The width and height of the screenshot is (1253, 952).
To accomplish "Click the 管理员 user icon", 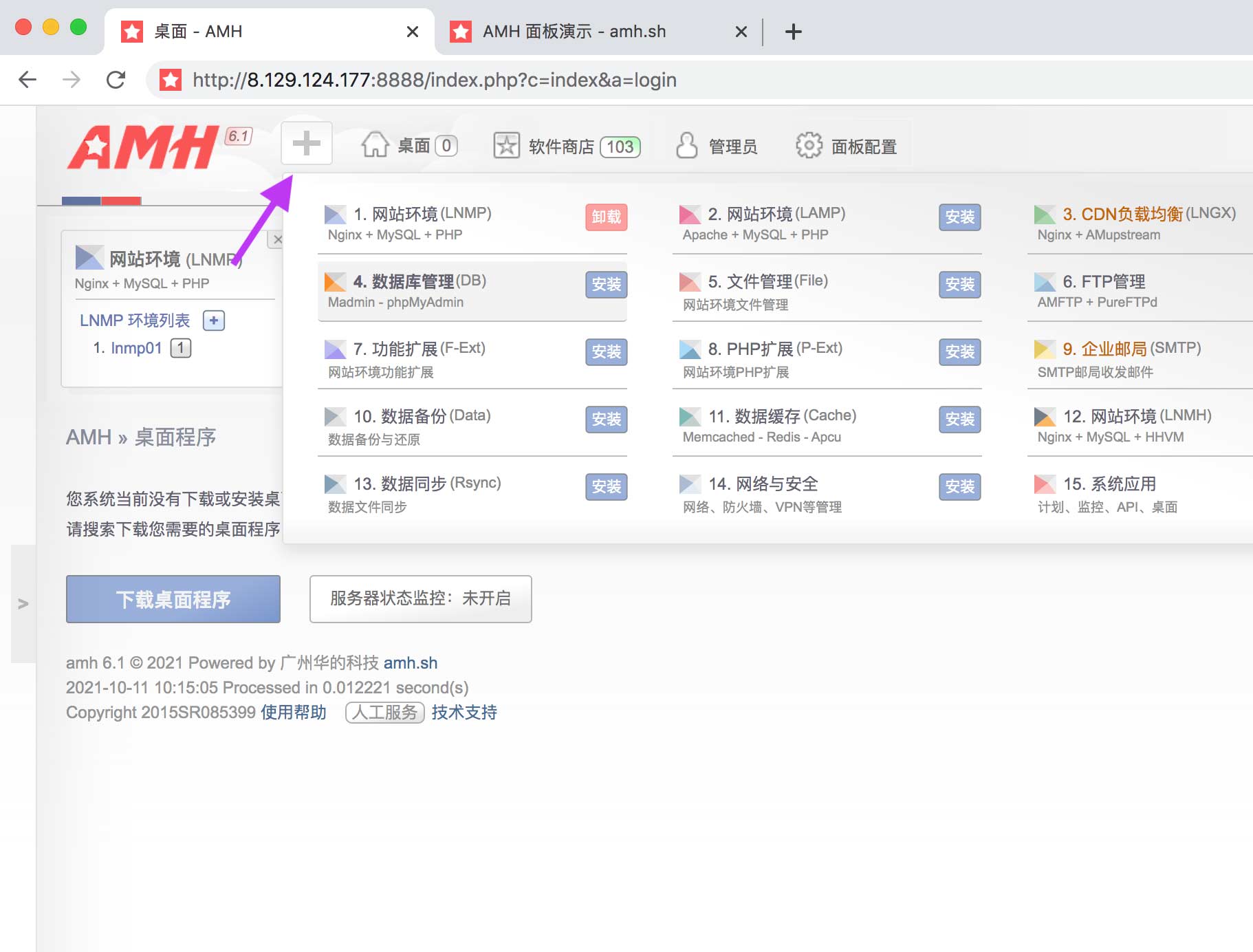I will 686,146.
